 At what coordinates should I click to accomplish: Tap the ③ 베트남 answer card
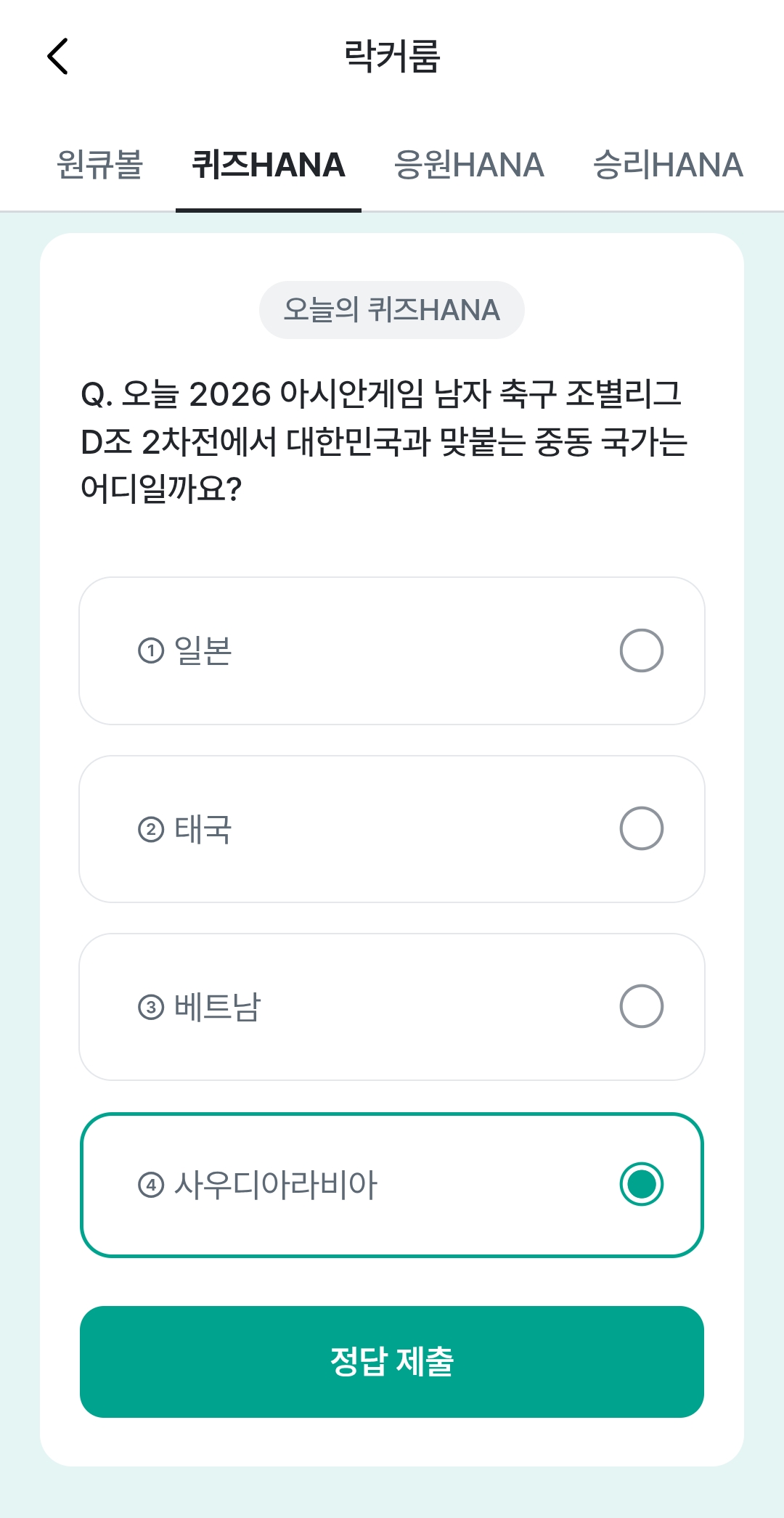tap(392, 1007)
